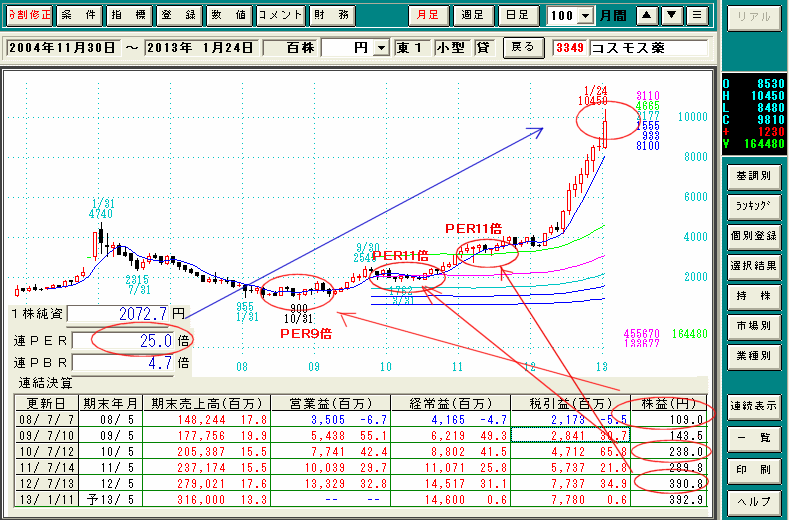Show the 数値 values panel
This screenshot has height=520, width=789.
pyautogui.click(x=228, y=15)
